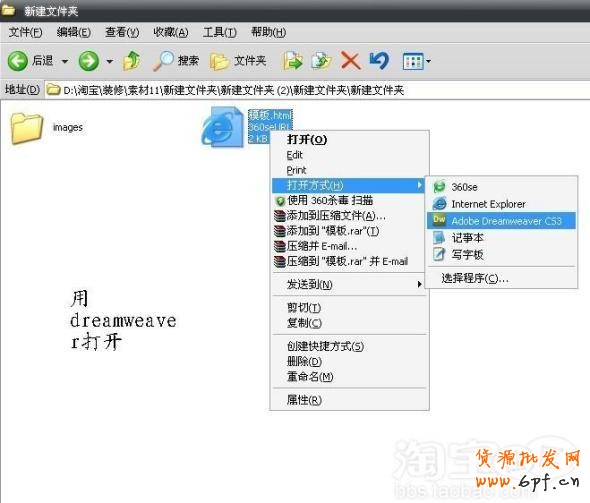Toggle the Folders pane button
Image resolution: width=590 pixels, height=503 pixels.
[x=238, y=61]
